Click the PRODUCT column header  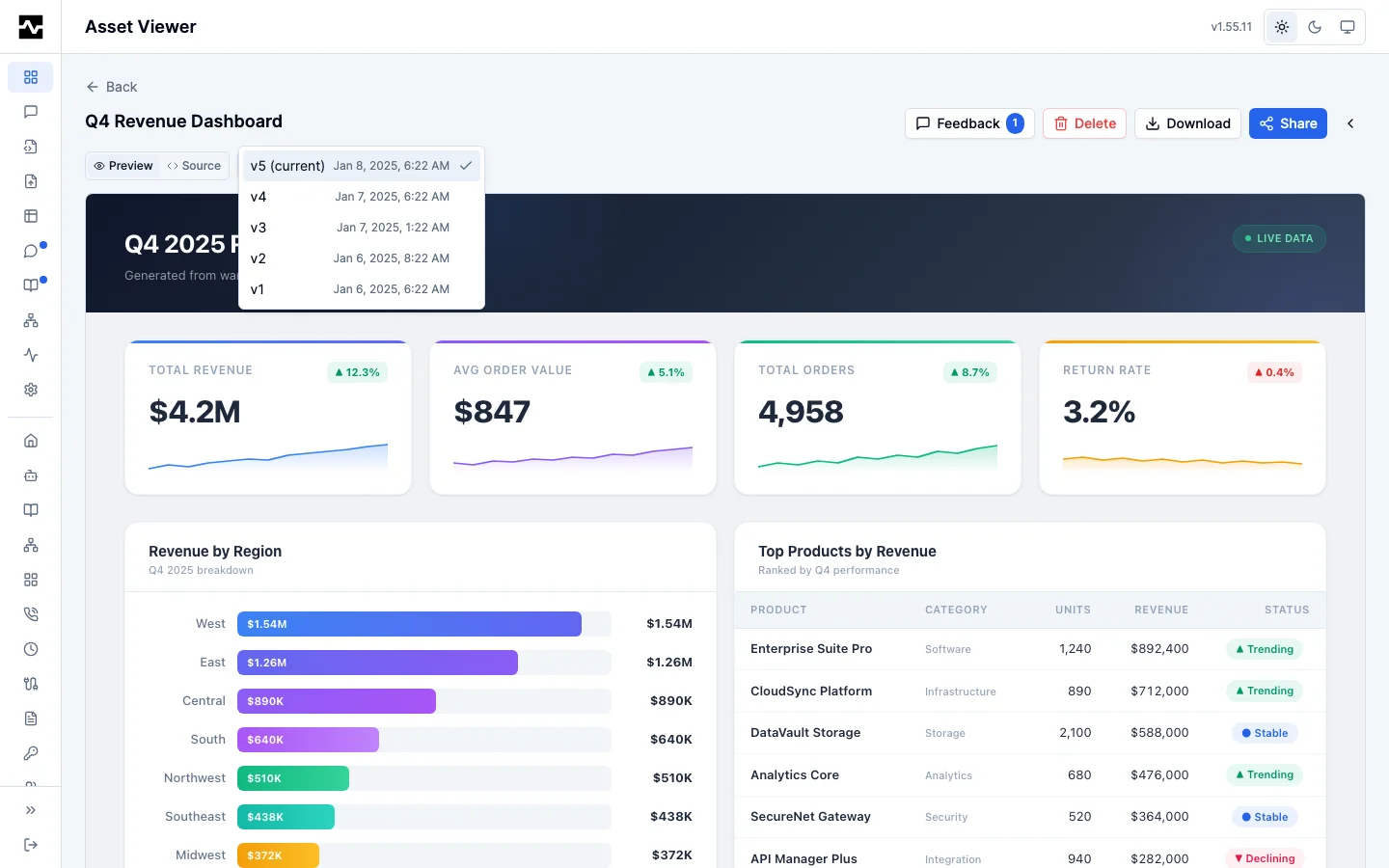coord(778,610)
